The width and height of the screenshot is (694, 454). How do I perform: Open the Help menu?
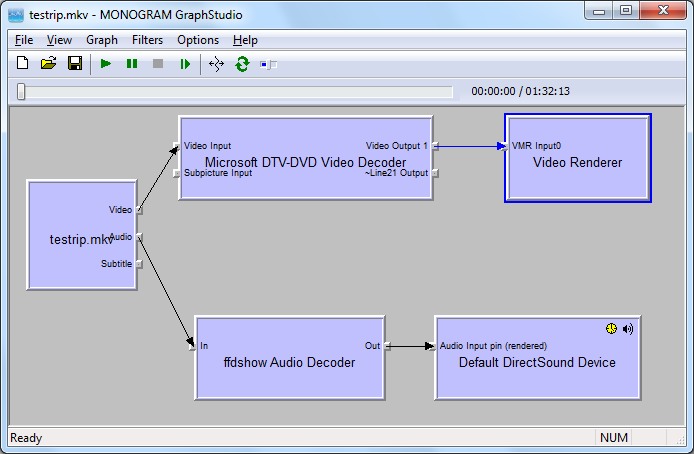click(245, 40)
